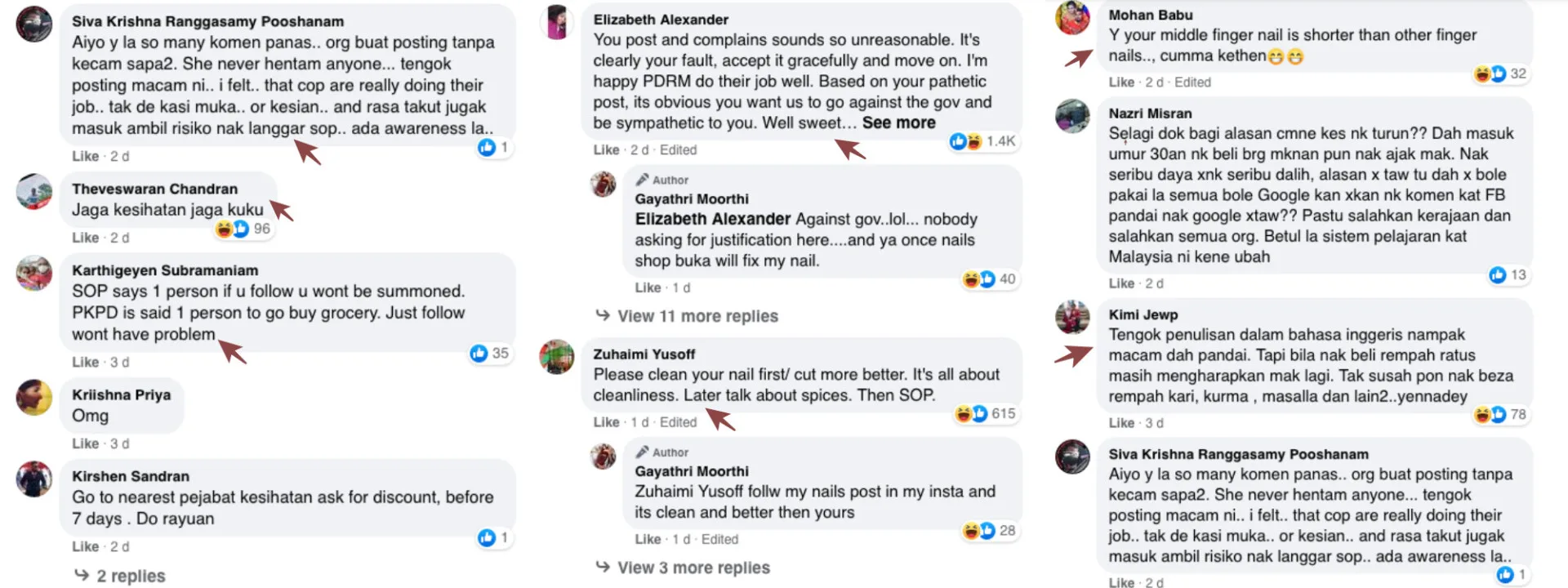Click the 1.4K reactions on Elizabeth Alexander's comment
The height and width of the screenshot is (588, 1568).
tap(983, 141)
